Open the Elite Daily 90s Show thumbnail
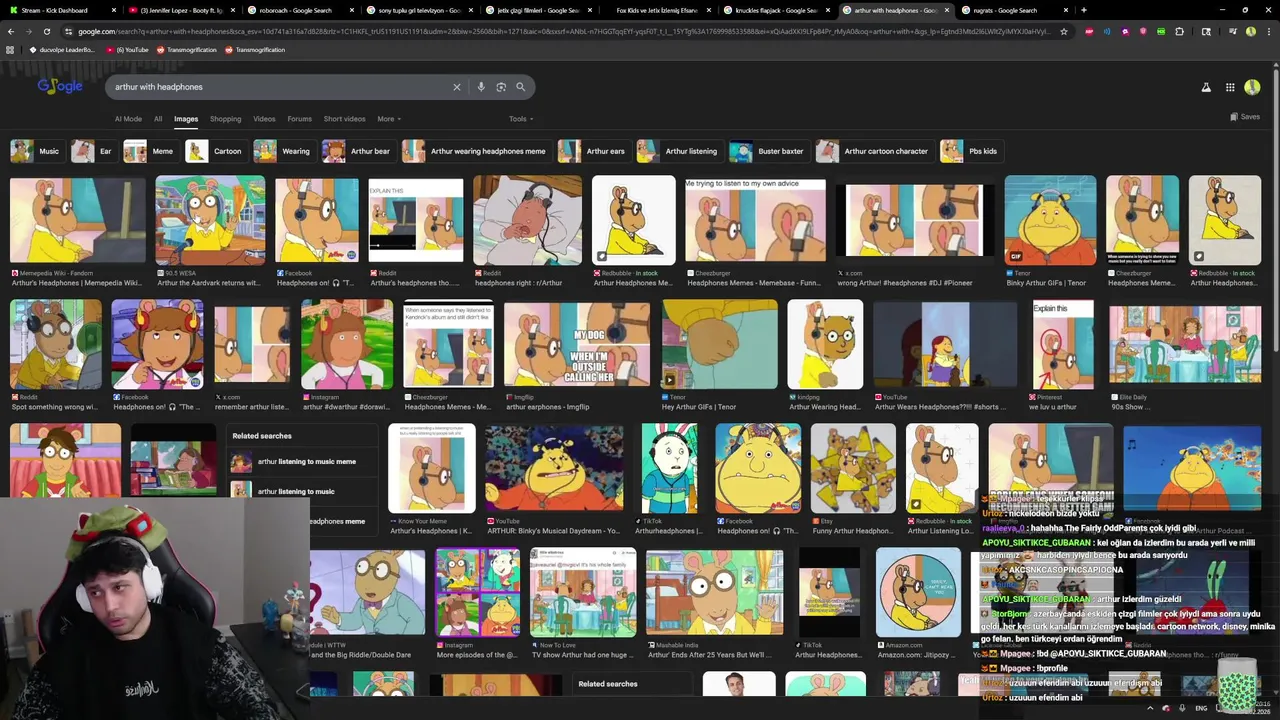 pyautogui.click(x=1184, y=344)
